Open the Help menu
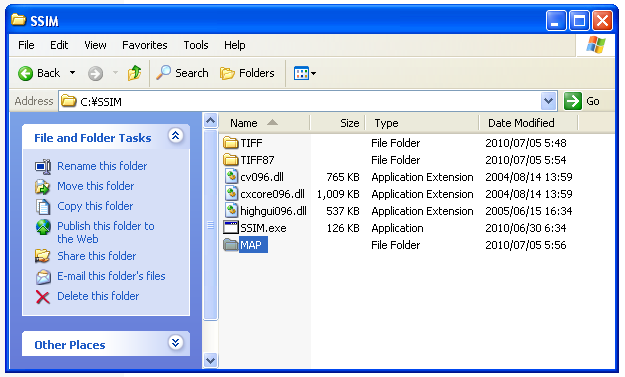The height and width of the screenshot is (377, 625). [234, 45]
